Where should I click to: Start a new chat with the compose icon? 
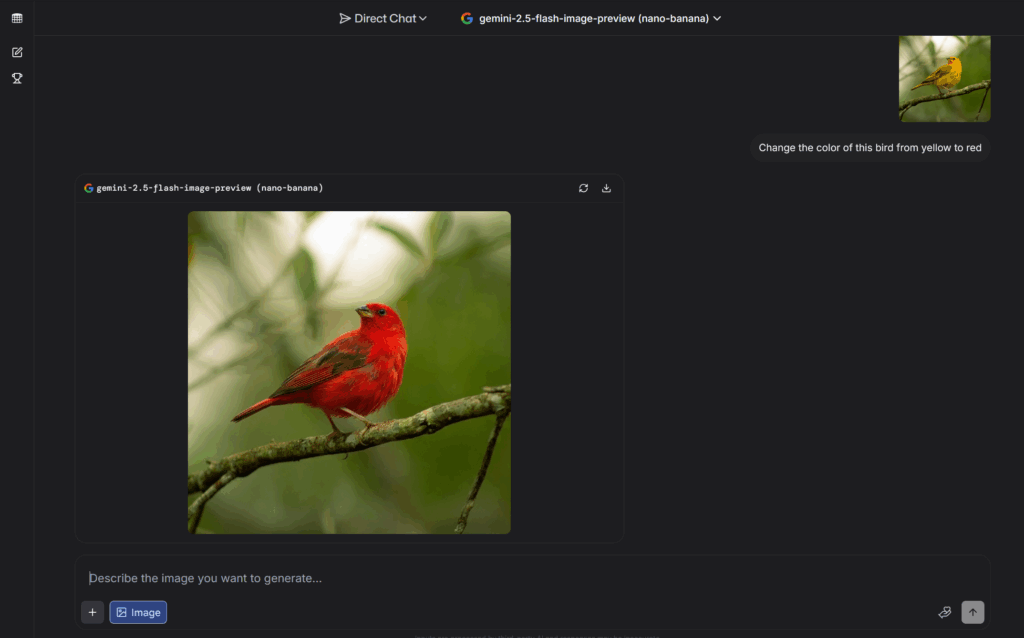[16, 51]
